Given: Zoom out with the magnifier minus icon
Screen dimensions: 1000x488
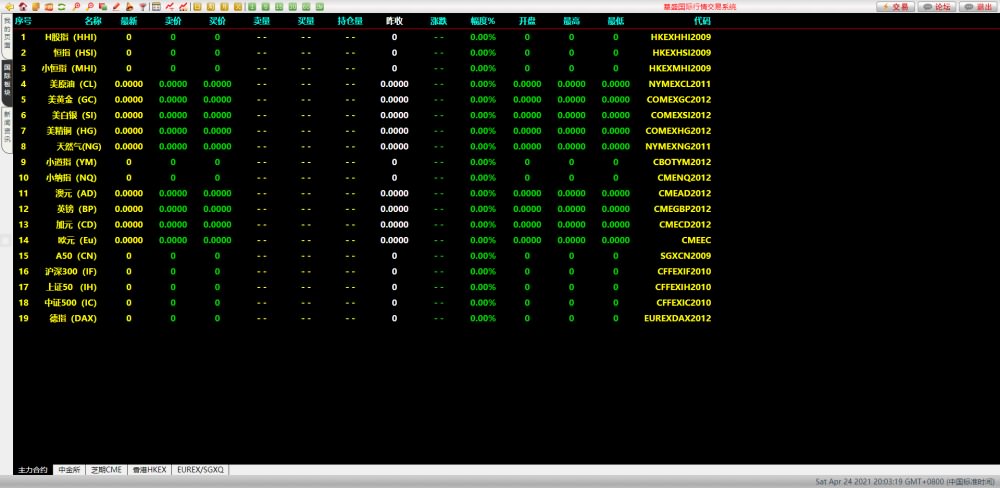Looking at the screenshot, I should tap(90, 7).
